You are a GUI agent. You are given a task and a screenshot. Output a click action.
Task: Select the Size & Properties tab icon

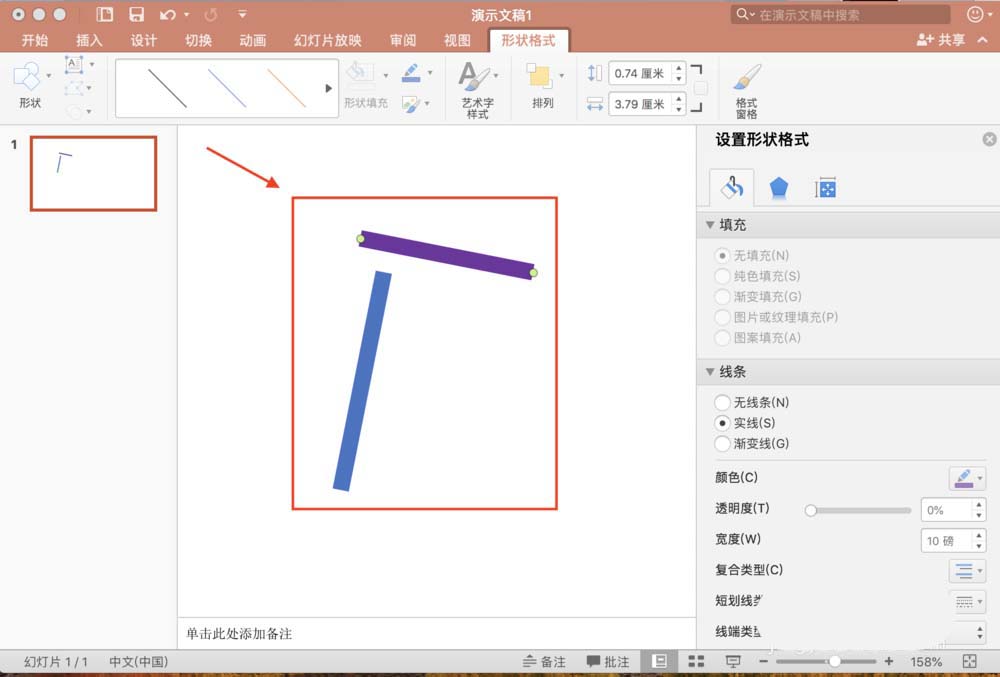pyautogui.click(x=825, y=188)
